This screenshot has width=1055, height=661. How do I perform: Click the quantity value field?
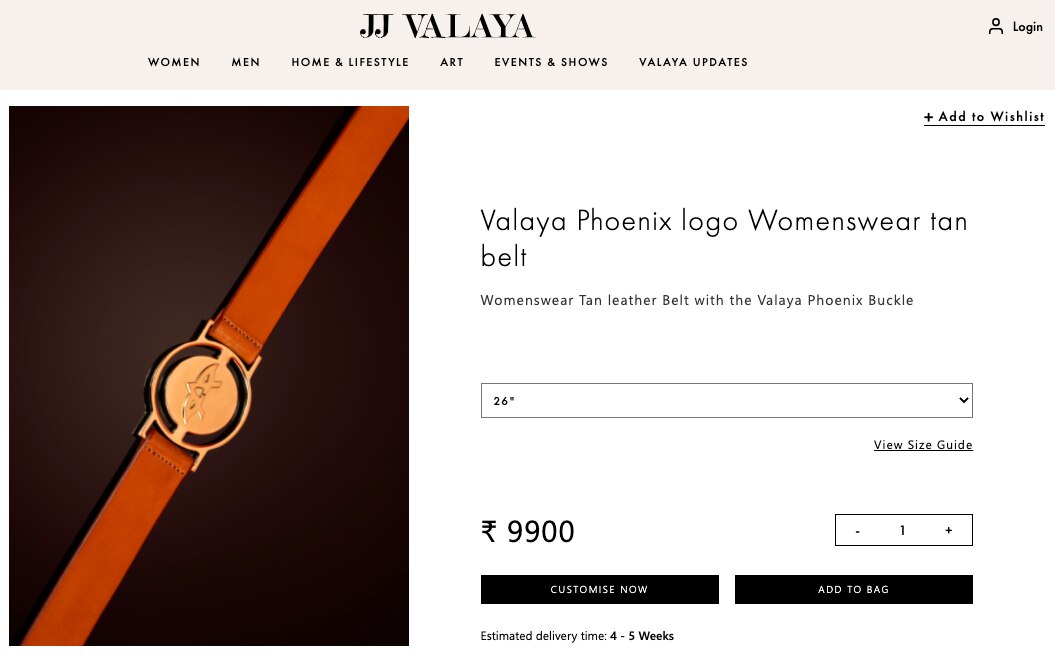[x=902, y=530]
